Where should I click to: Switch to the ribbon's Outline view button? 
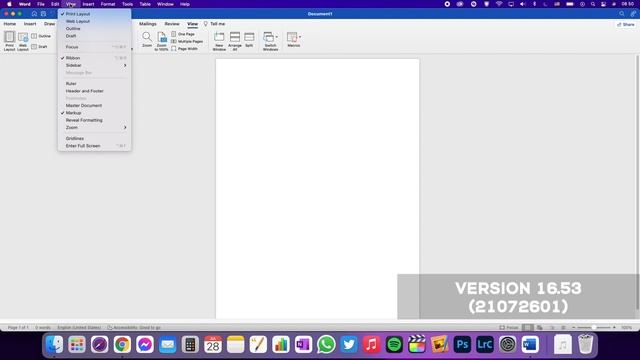[x=41, y=36]
